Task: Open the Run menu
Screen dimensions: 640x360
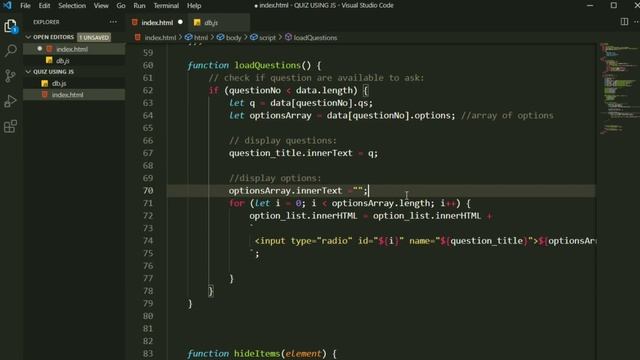Action: (139, 6)
